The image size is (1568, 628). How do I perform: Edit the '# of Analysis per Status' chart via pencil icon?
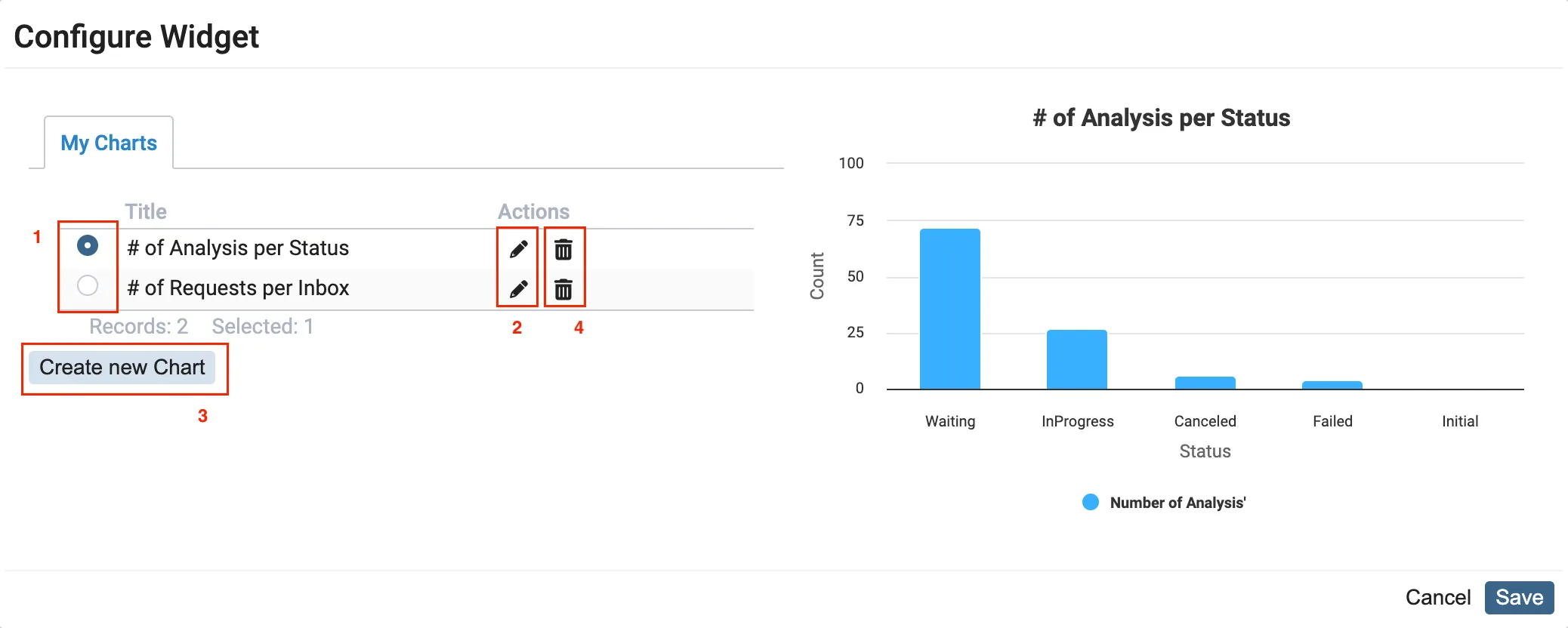click(520, 248)
